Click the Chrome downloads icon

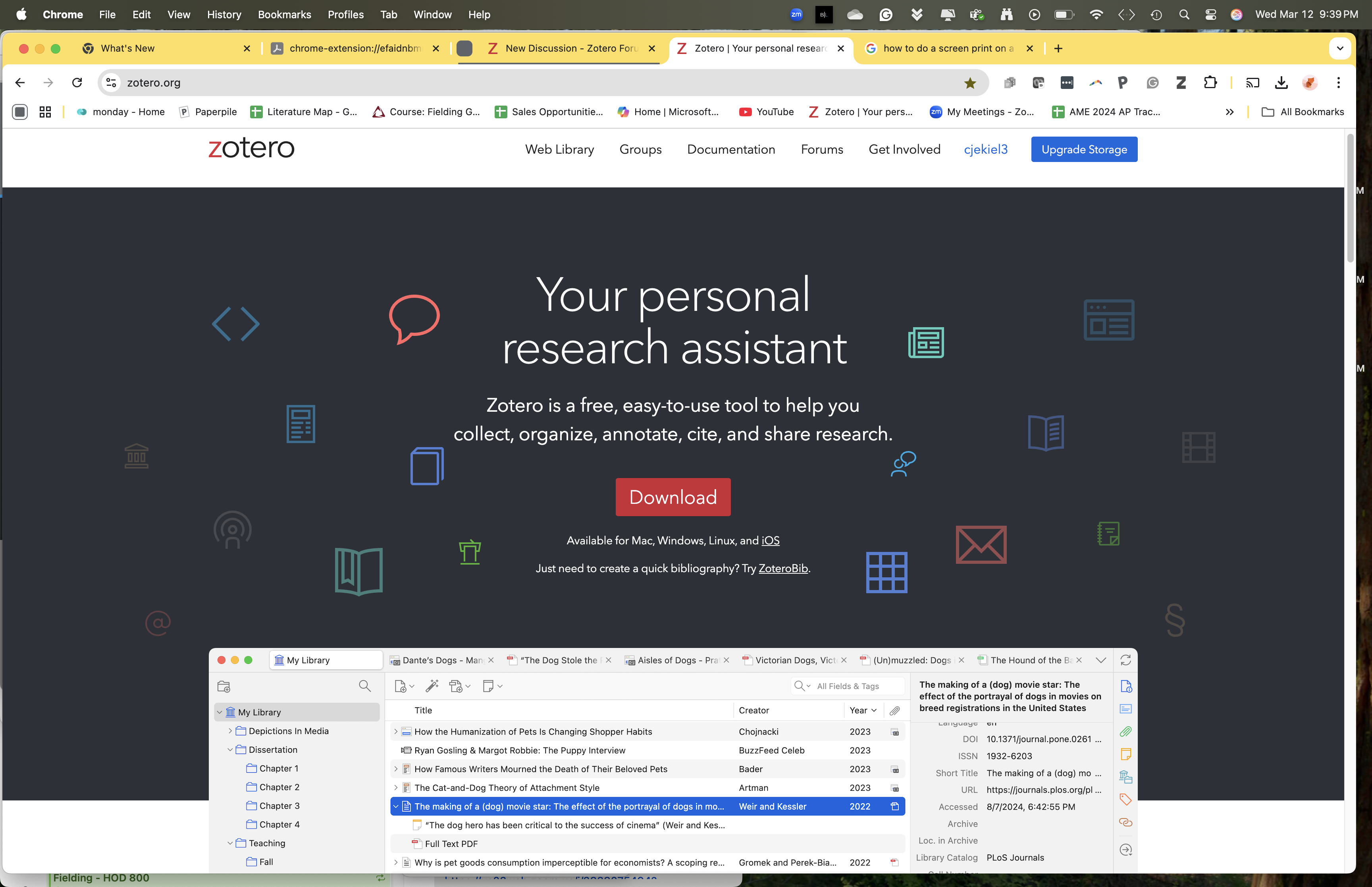click(x=1281, y=83)
